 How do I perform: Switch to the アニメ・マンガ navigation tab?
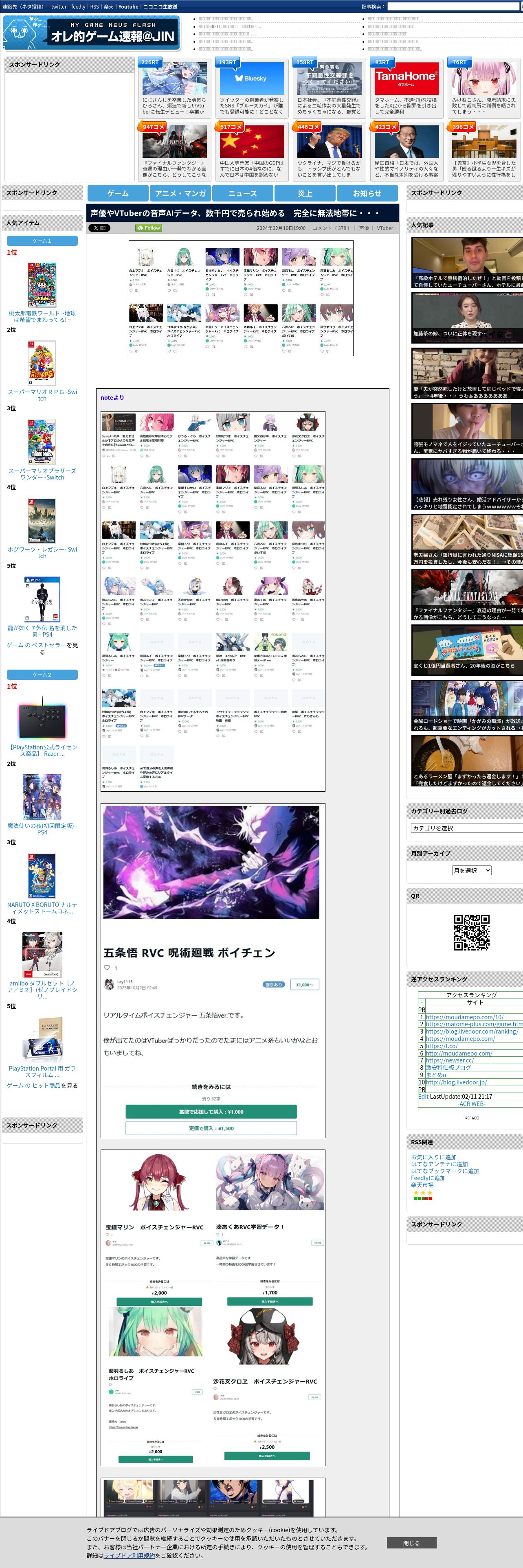tap(180, 193)
